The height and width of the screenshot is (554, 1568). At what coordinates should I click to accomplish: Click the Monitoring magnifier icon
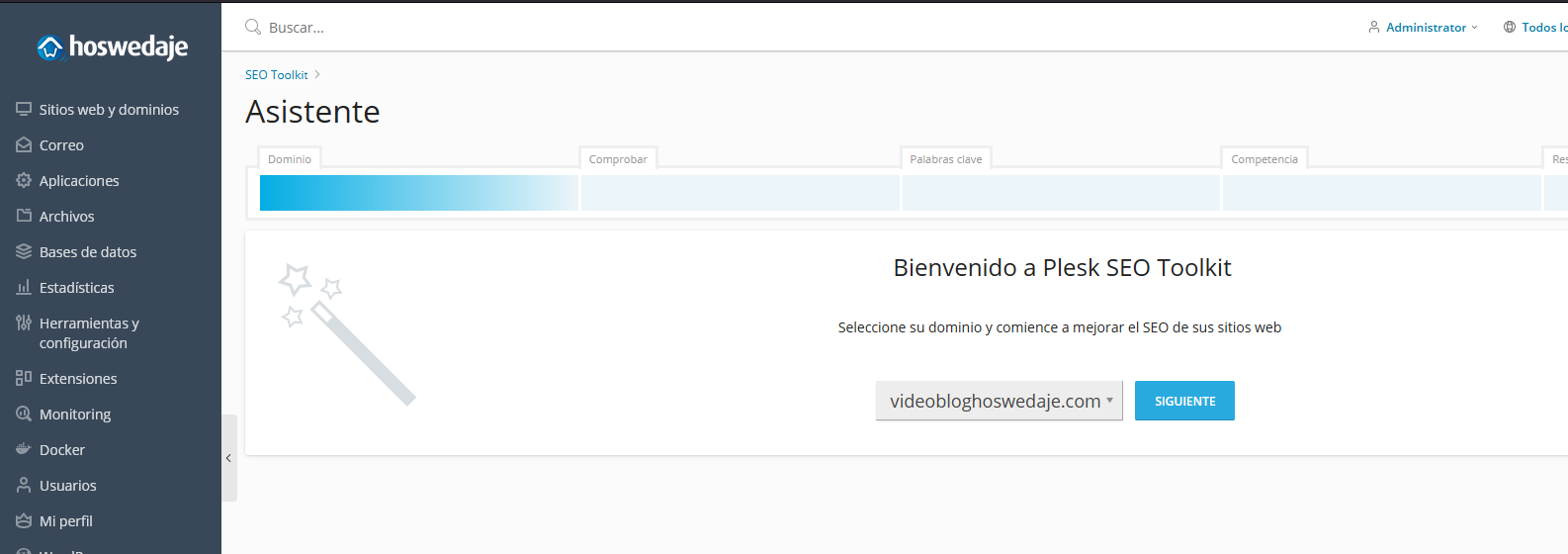(x=24, y=414)
